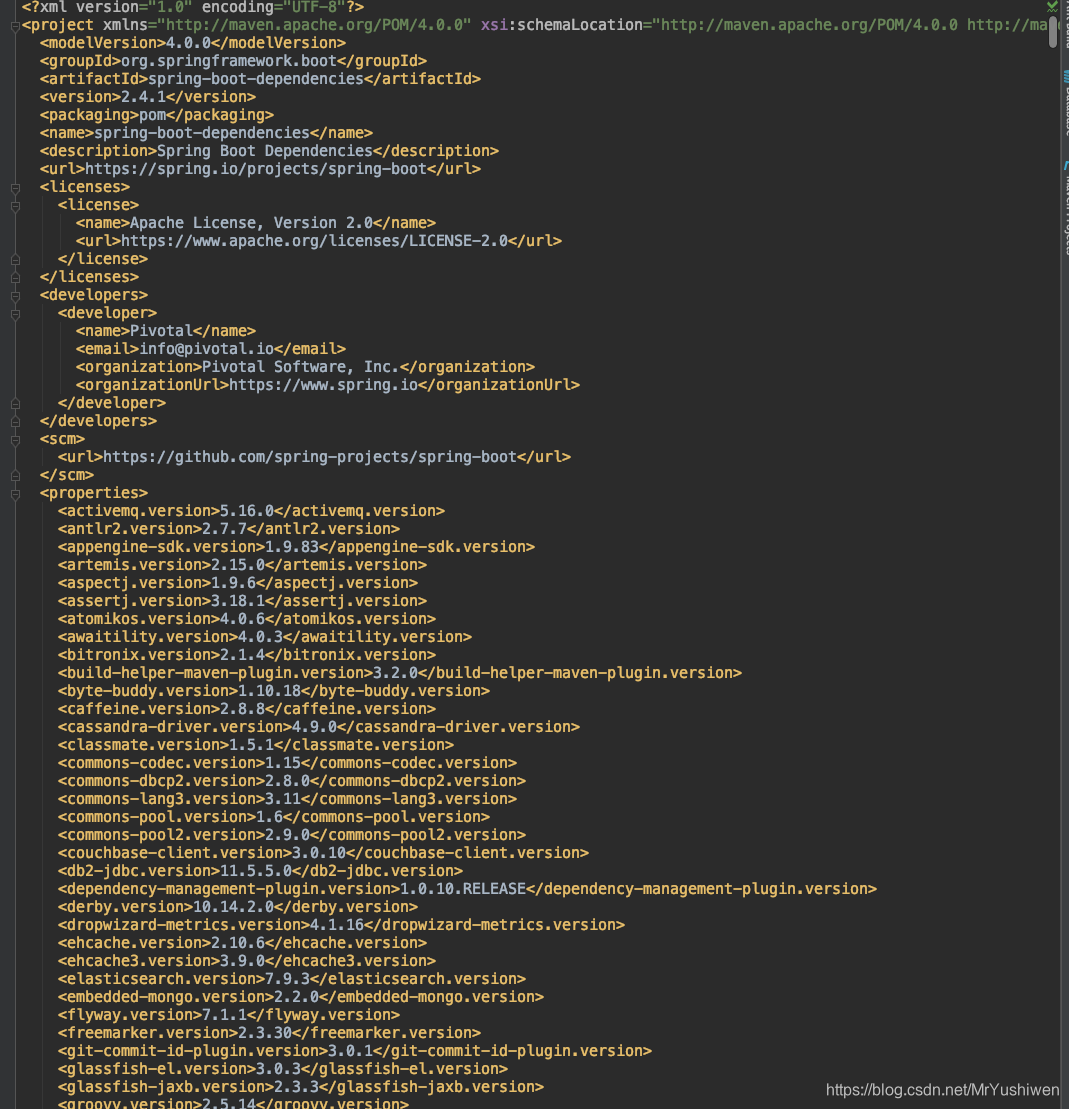Click fold marker at closing license tag

15,260
